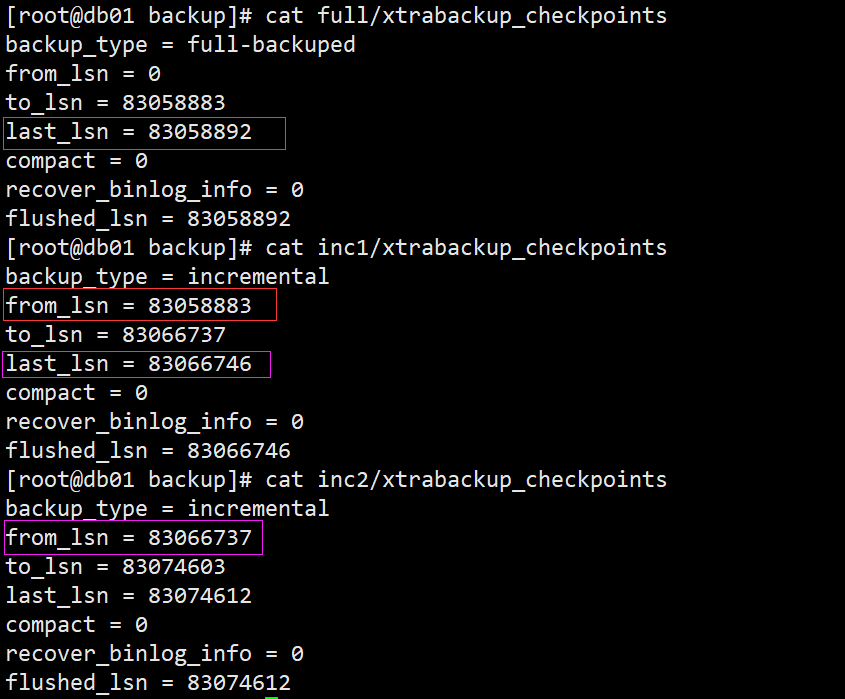
Task: Click the last_lsn = 83074612 line
Action: [129, 596]
